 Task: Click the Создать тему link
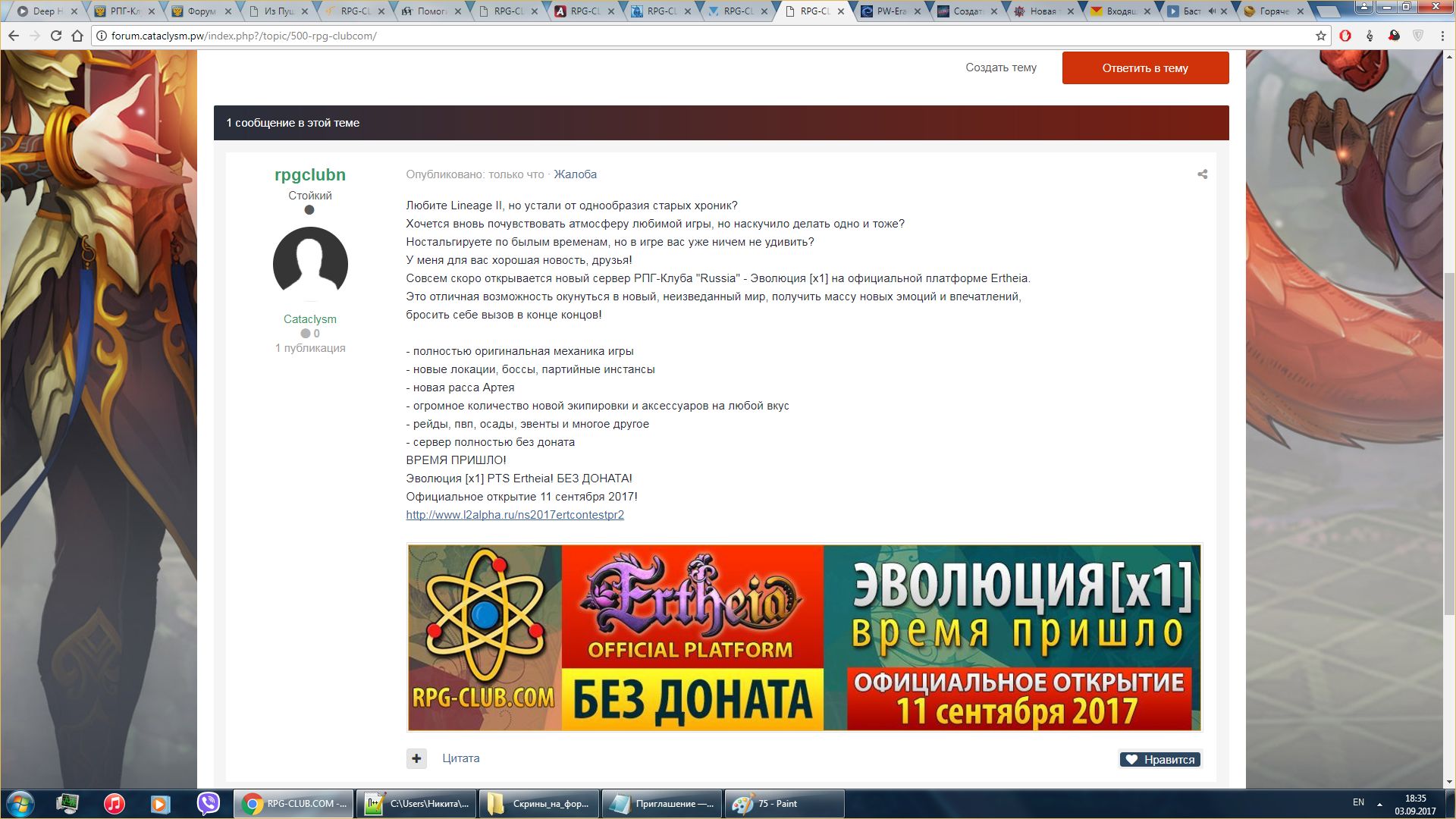1001,67
